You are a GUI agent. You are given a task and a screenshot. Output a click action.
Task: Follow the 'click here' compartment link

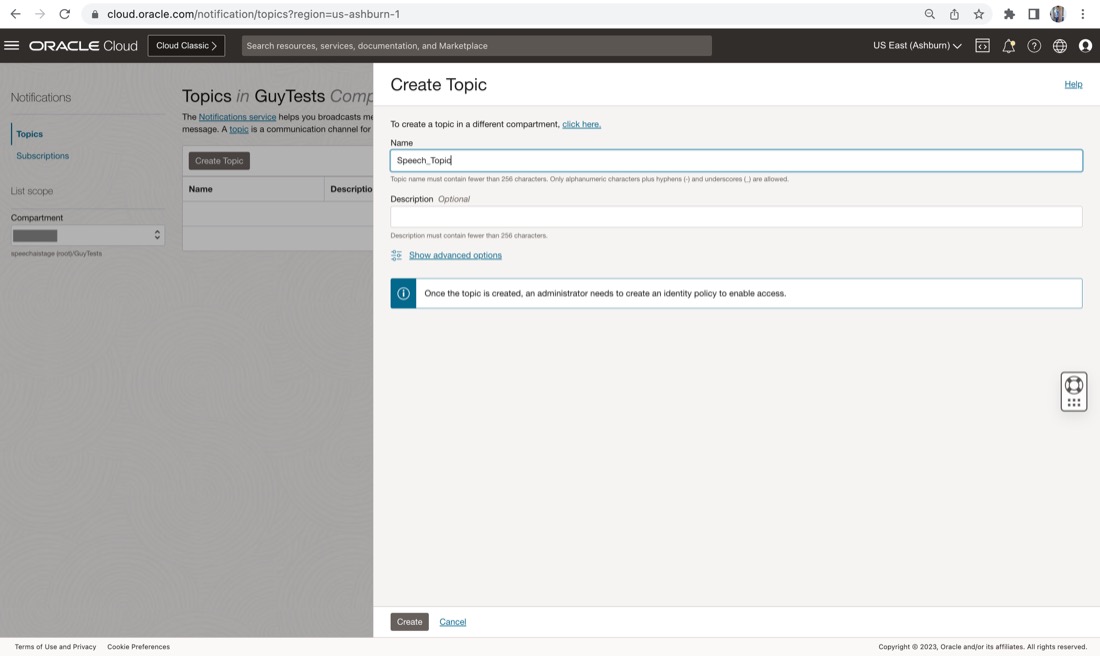pyautogui.click(x=582, y=124)
